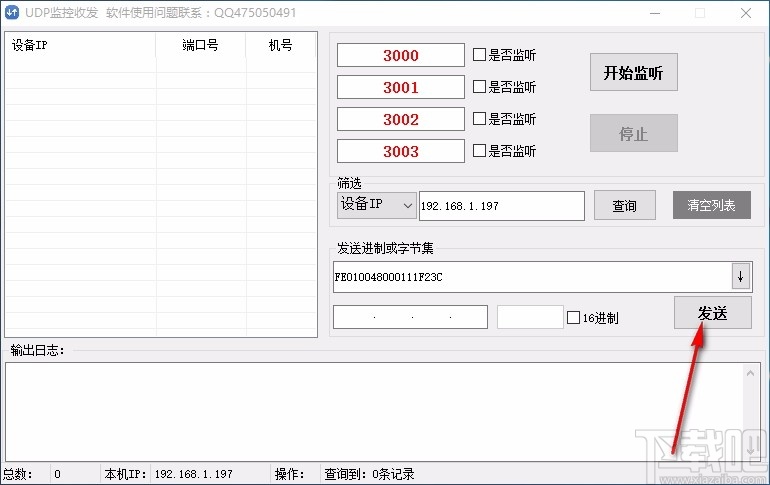
Task: Click the 开始监听 start listening button
Action: [x=633, y=72]
